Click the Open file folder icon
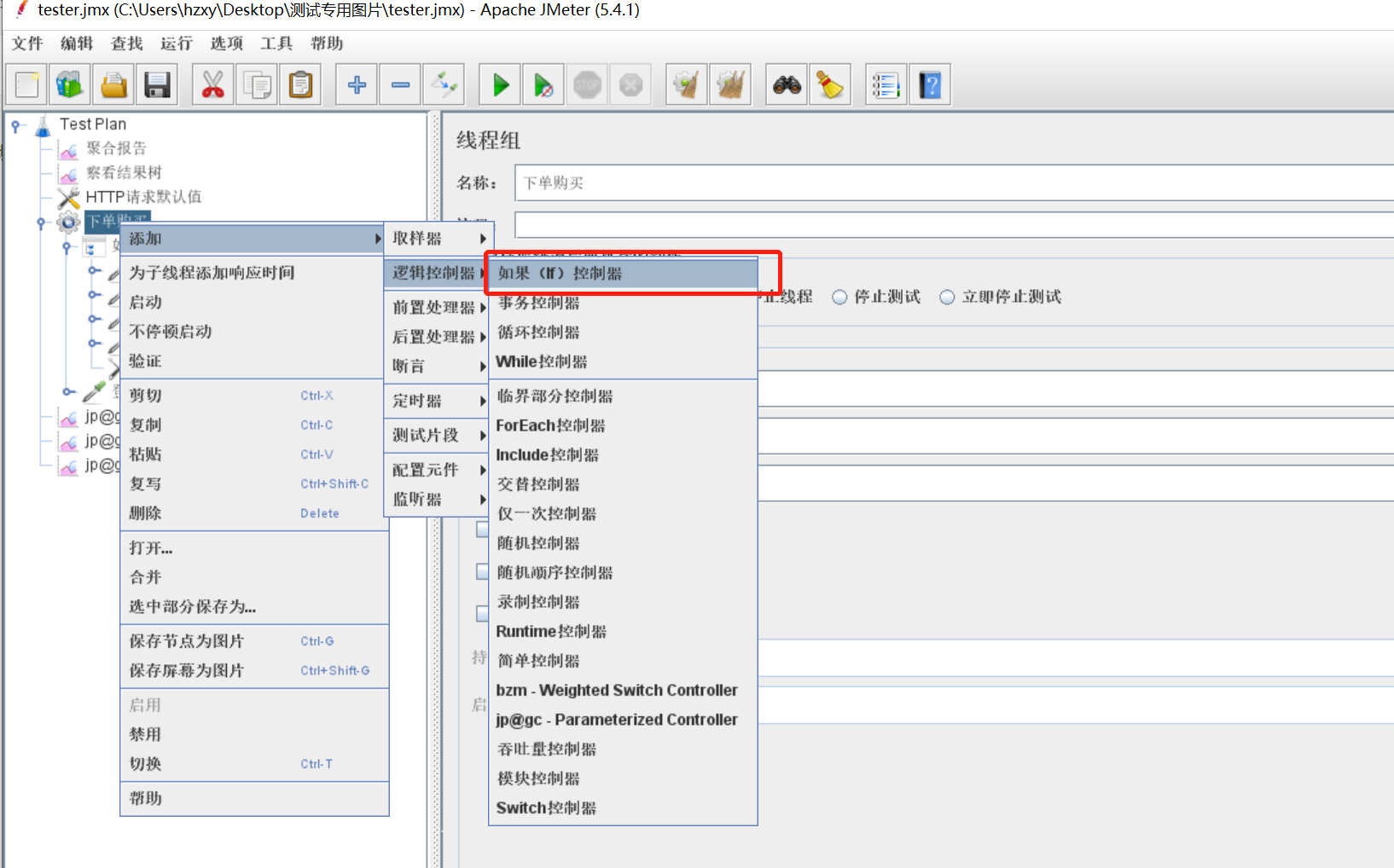The height and width of the screenshot is (868, 1394). pos(113,84)
